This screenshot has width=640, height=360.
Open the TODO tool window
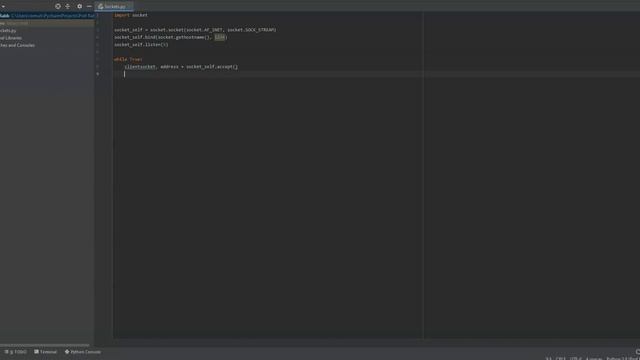[x=16, y=352]
